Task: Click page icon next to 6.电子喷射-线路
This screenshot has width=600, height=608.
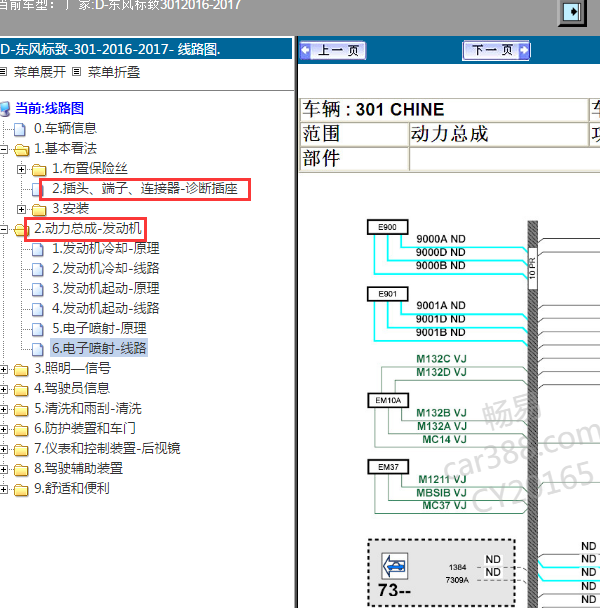Action: [38, 349]
